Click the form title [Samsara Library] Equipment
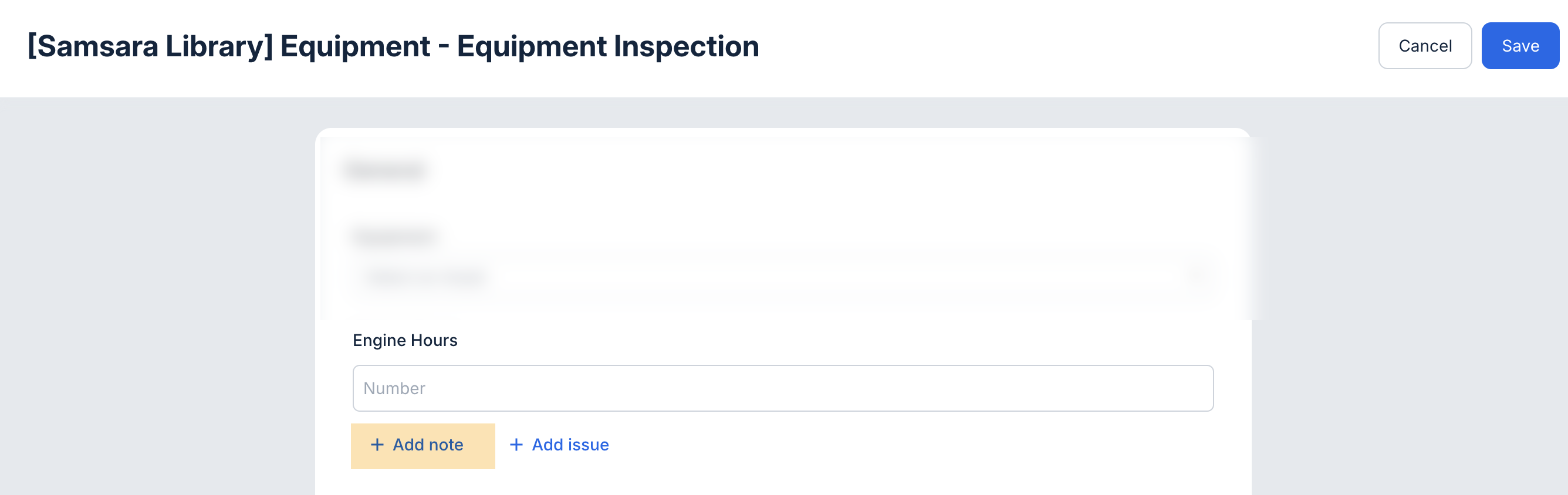Screen dimensions: 1568x495 pyautogui.click(x=391, y=45)
